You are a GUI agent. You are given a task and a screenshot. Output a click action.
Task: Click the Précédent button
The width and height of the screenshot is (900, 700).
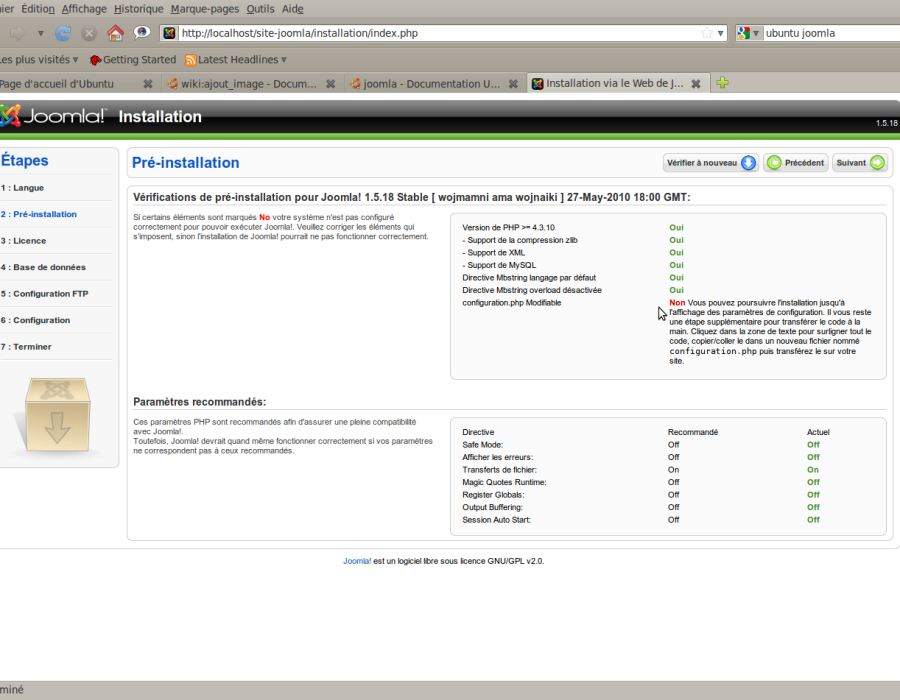796,163
